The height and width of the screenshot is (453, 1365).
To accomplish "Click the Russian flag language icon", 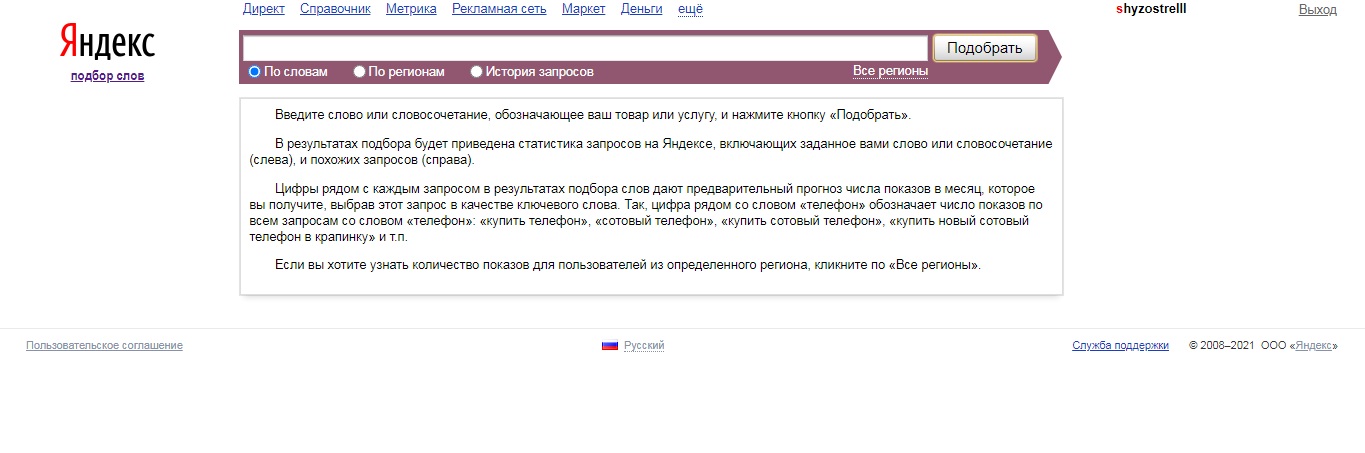I will point(610,346).
